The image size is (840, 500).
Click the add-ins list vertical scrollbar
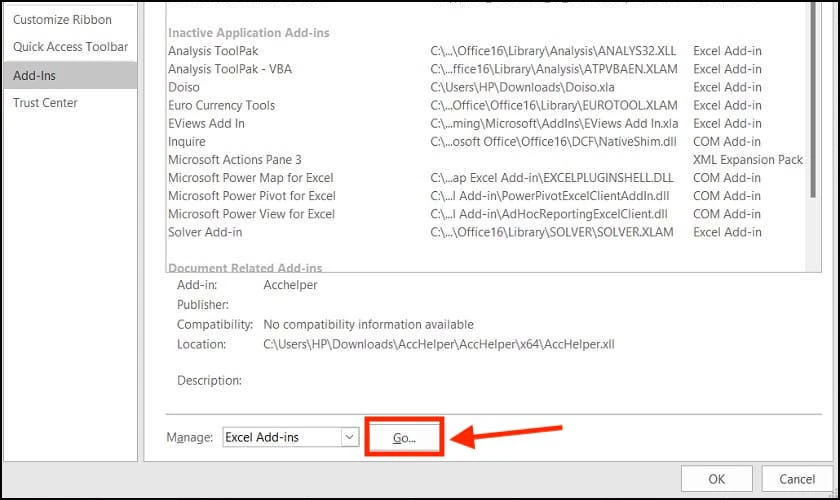(x=813, y=134)
